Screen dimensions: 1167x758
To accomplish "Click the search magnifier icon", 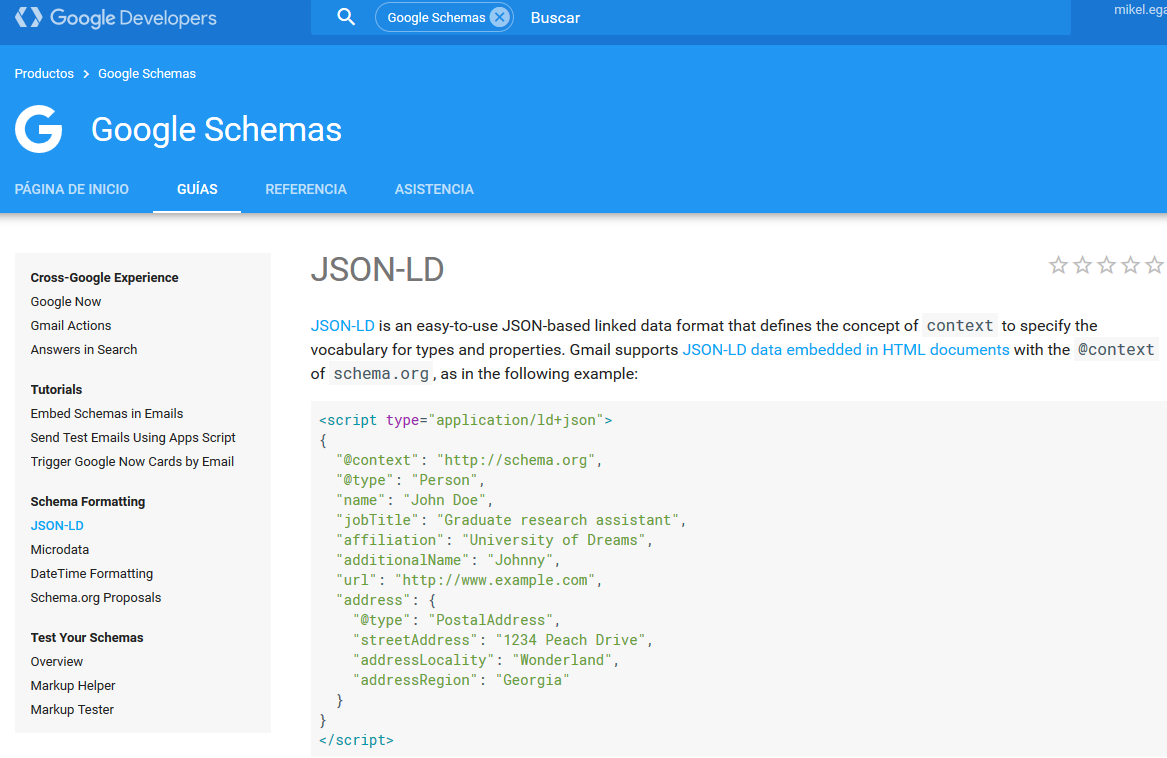I will click(x=346, y=17).
